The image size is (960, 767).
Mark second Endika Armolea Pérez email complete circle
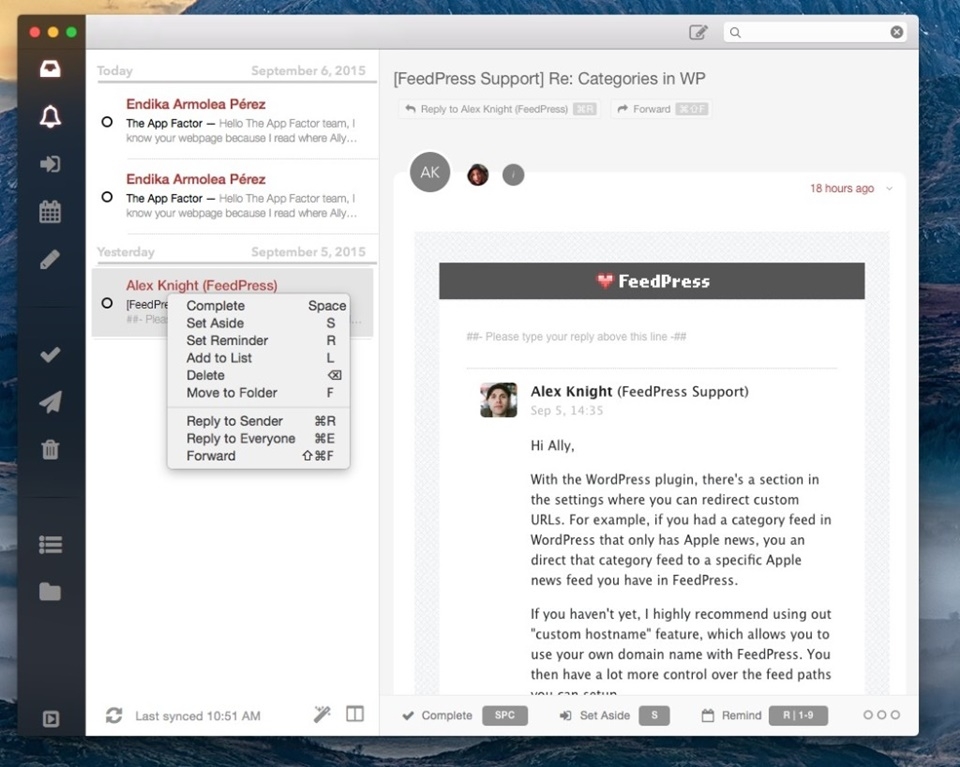[x=107, y=197]
